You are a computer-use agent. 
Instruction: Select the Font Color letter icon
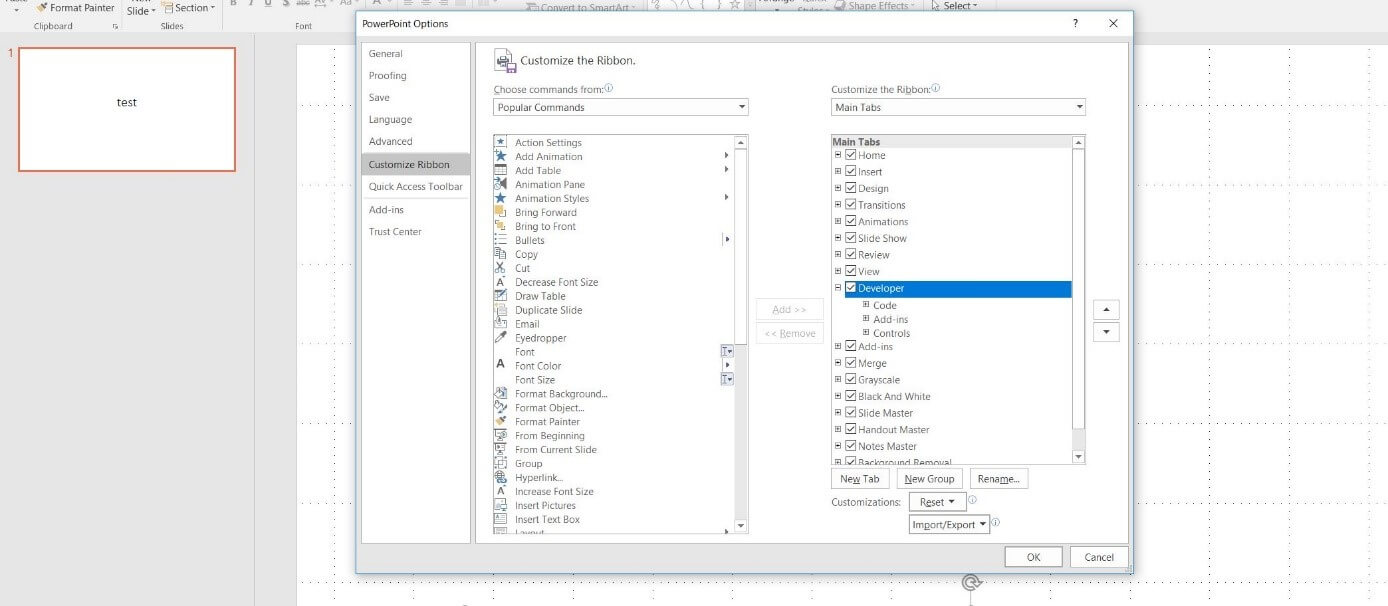tap(501, 365)
